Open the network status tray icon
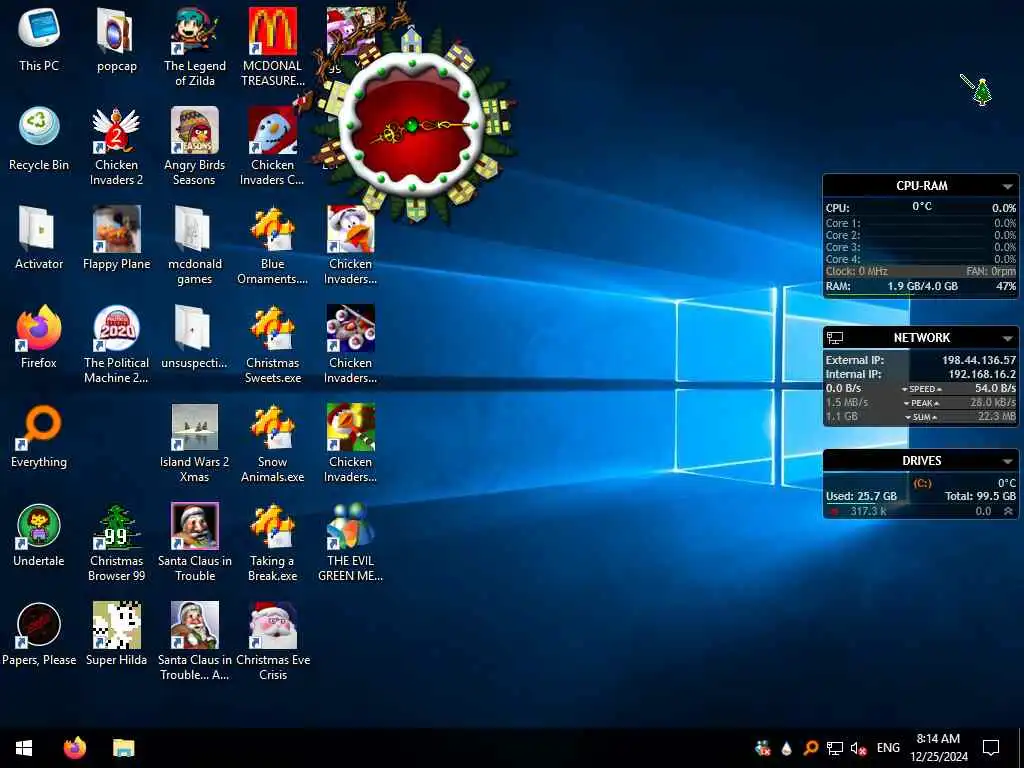The height and width of the screenshot is (768, 1024). (x=835, y=748)
